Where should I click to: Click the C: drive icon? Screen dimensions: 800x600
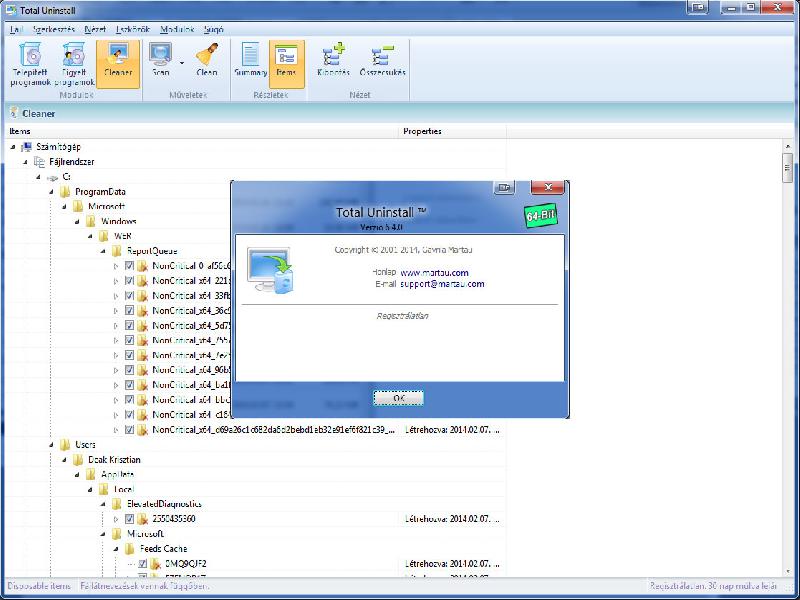point(53,177)
